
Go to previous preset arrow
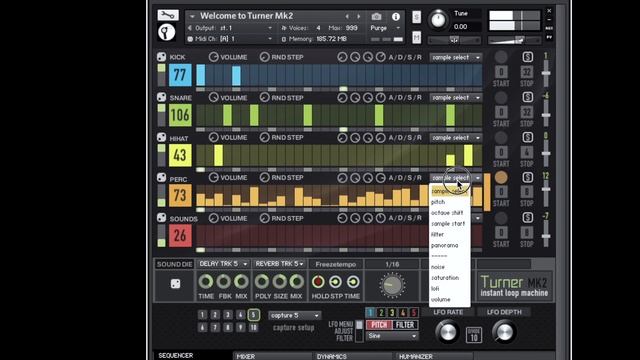347,16
